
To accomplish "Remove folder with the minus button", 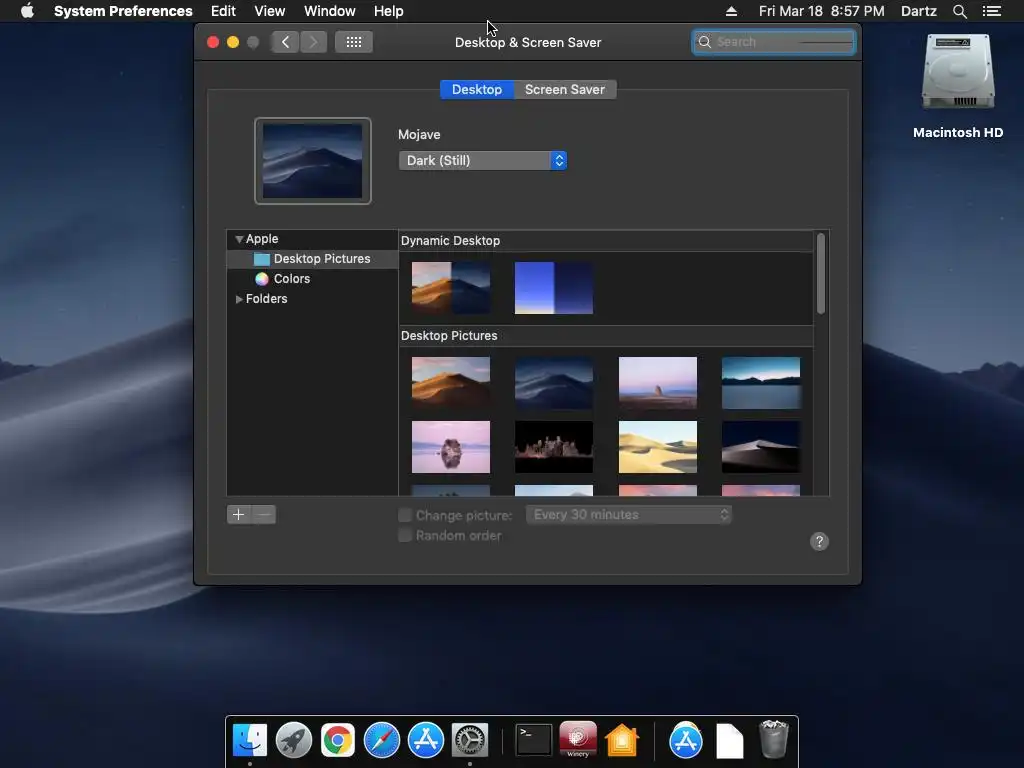I will tap(264, 515).
